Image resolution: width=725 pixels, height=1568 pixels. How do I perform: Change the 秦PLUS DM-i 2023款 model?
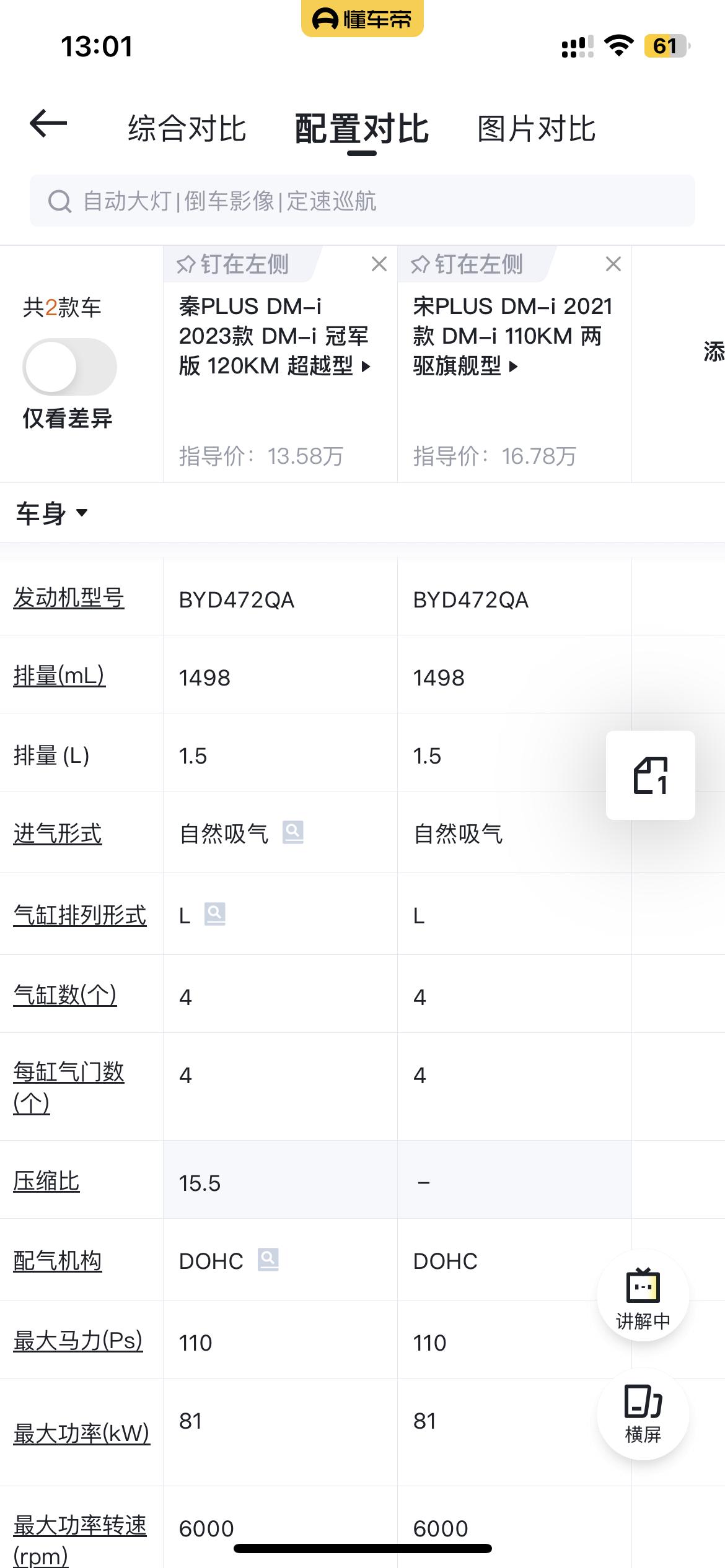[x=274, y=336]
